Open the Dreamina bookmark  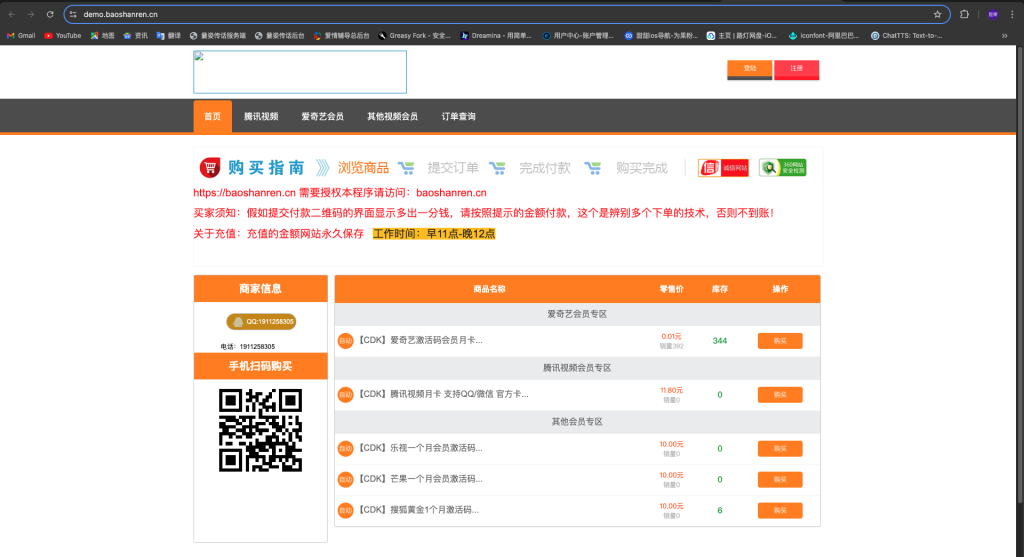click(496, 36)
